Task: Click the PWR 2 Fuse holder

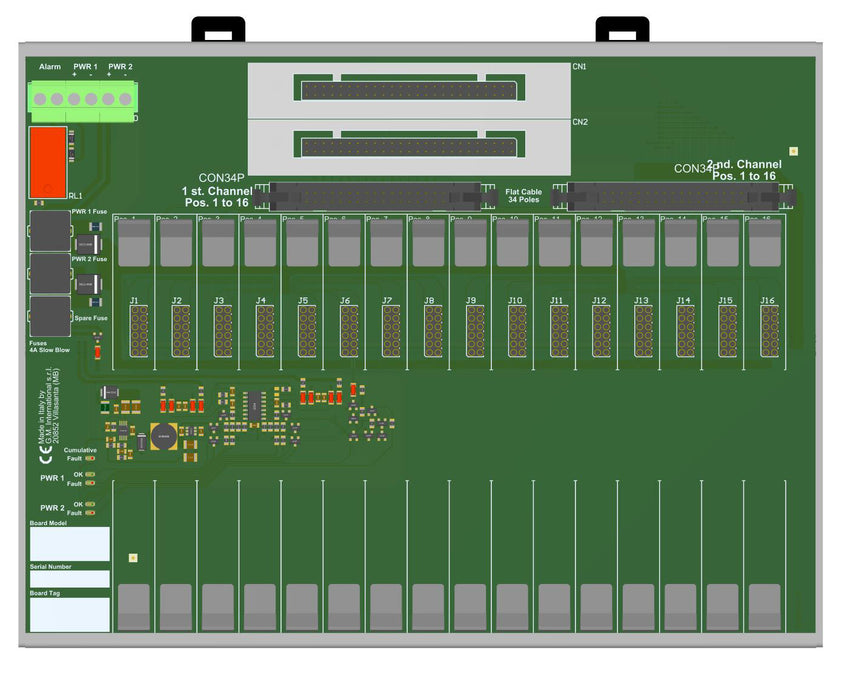Action: pyautogui.click(x=50, y=273)
